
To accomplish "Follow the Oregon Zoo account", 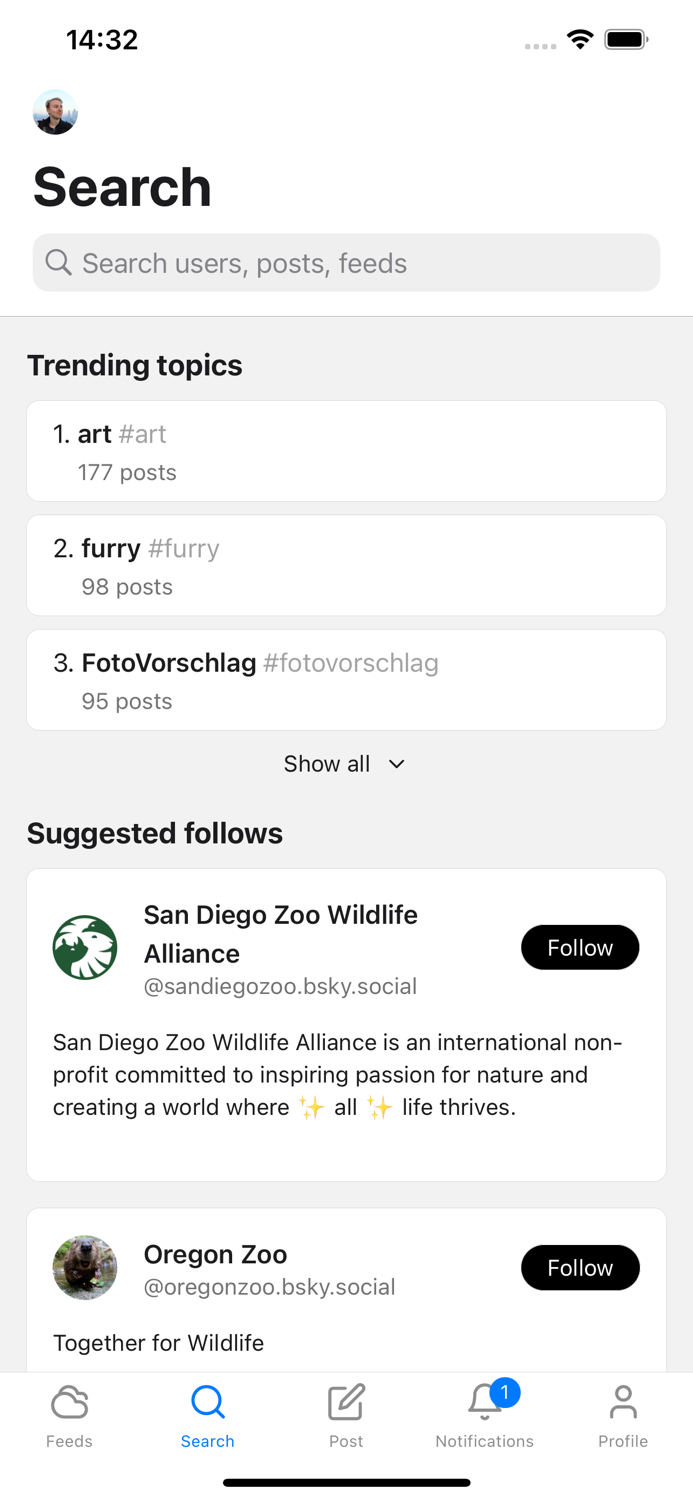I will [x=580, y=1268].
